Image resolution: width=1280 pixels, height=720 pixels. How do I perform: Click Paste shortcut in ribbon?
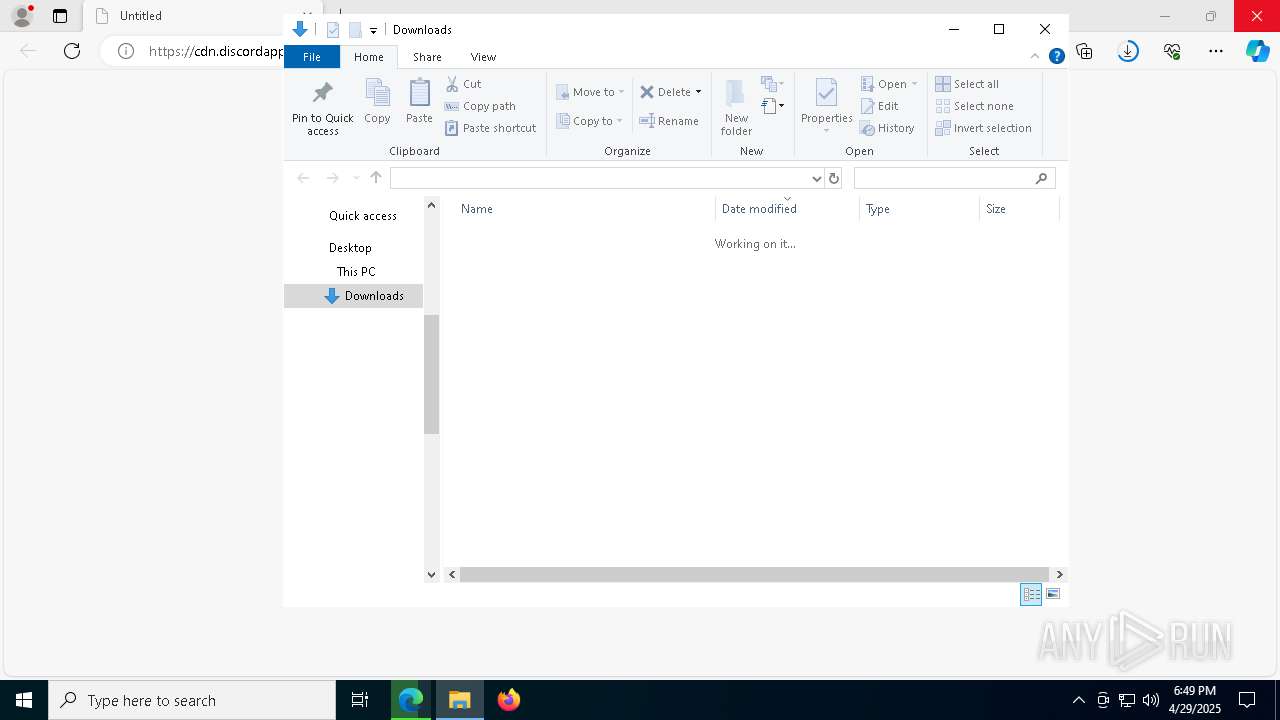tap(490, 128)
